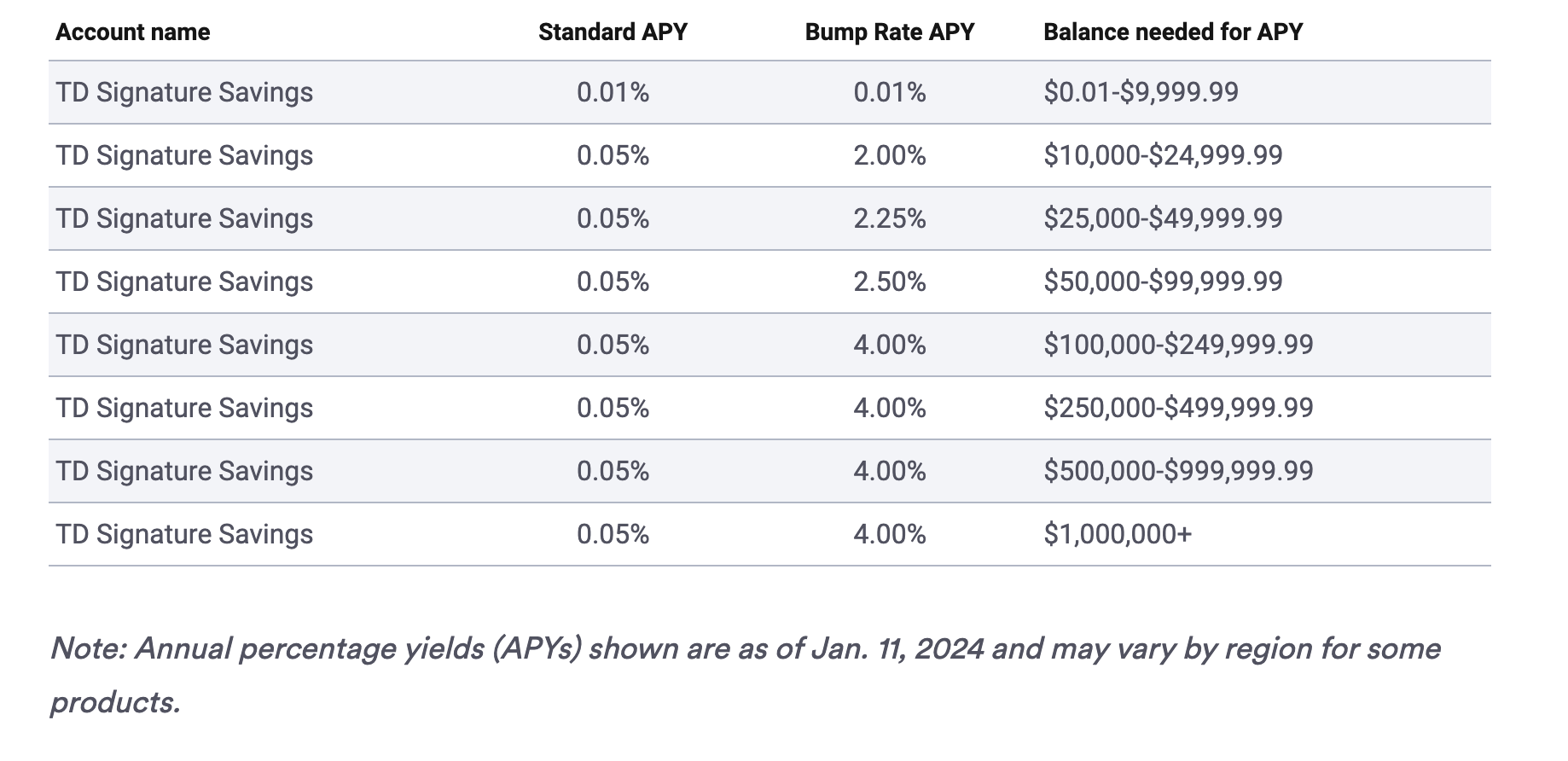Select the $0.01-$9,999.99 balance cell
The width and height of the screenshot is (1568, 761).
point(1141,92)
